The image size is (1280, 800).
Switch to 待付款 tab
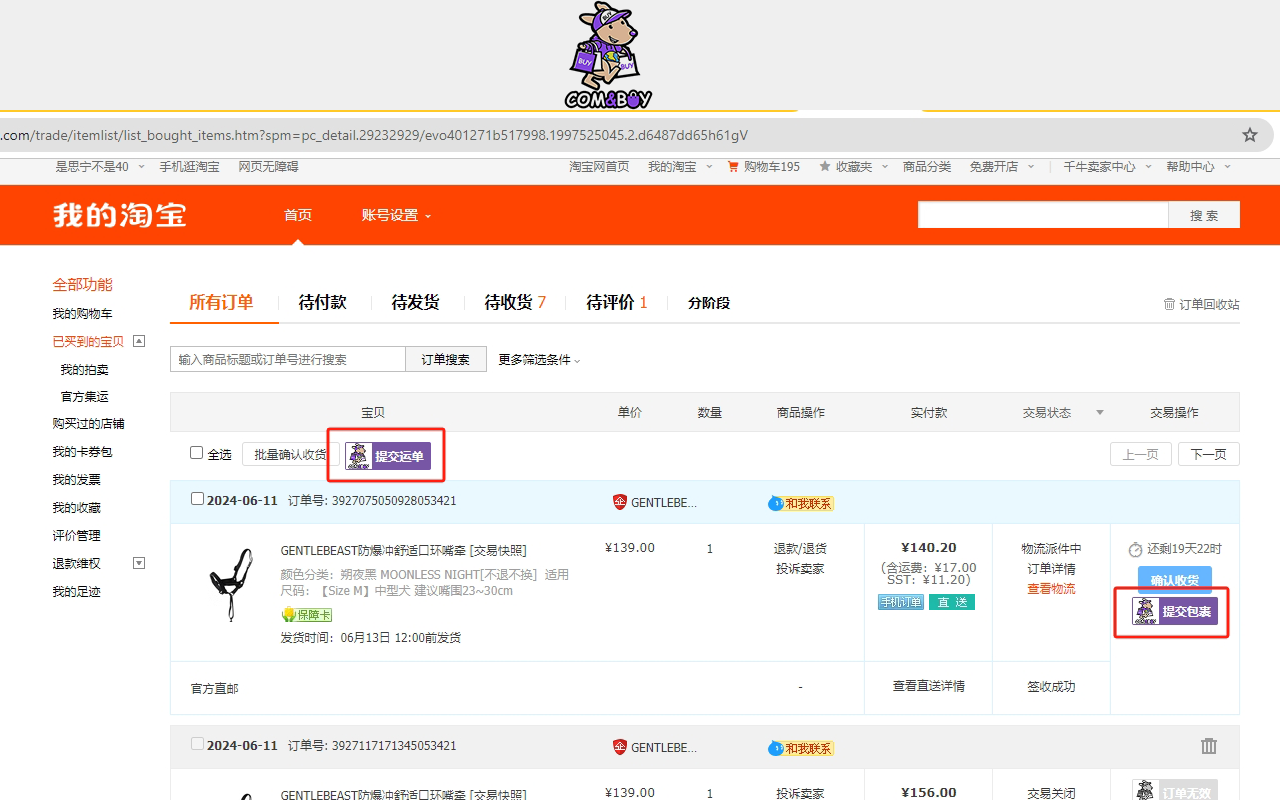coord(323,302)
